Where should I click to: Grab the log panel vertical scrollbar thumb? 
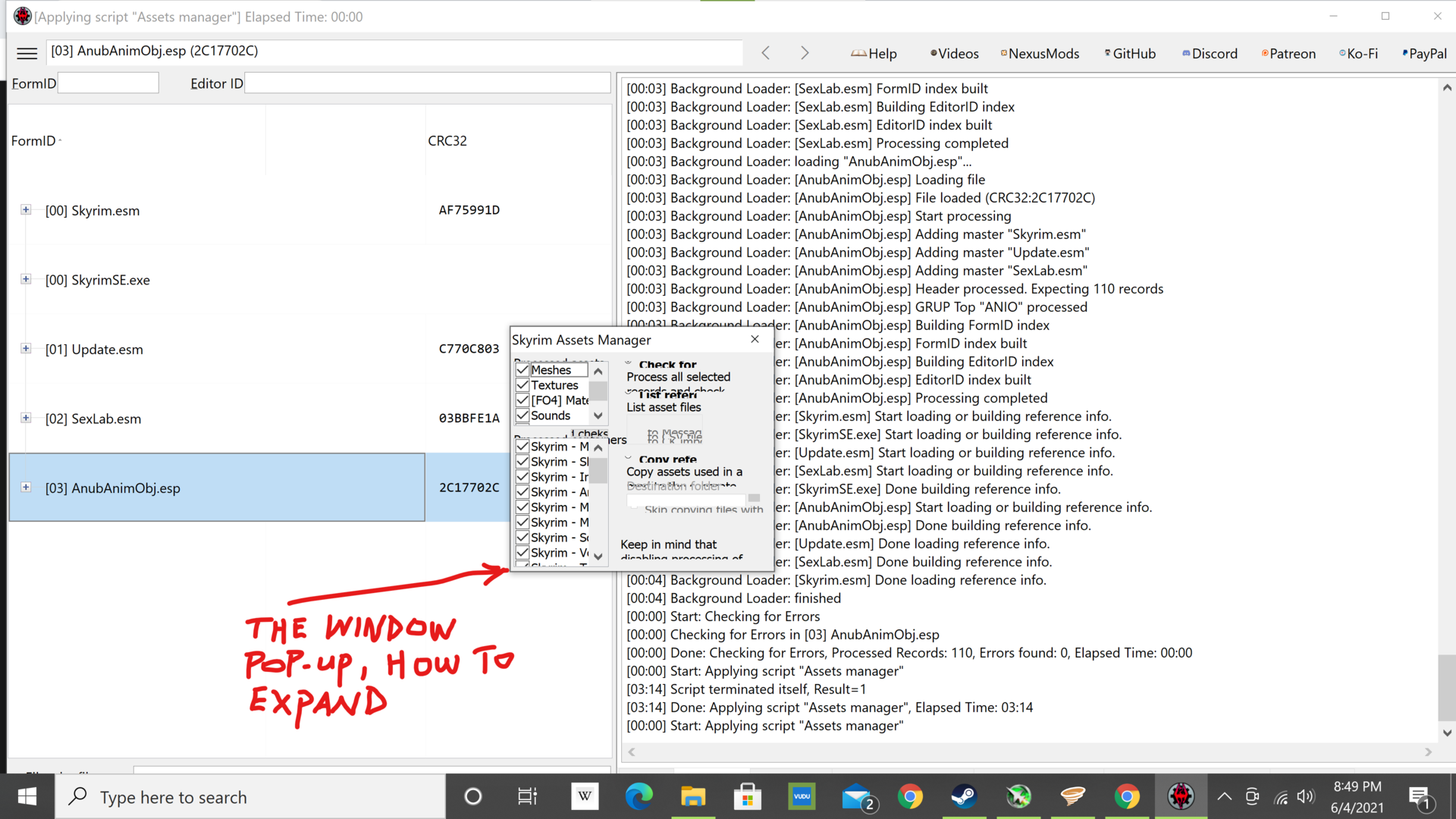(x=1447, y=686)
